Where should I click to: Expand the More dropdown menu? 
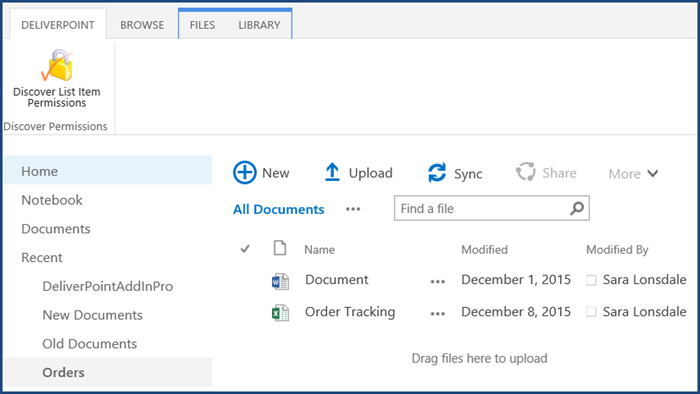coord(633,174)
